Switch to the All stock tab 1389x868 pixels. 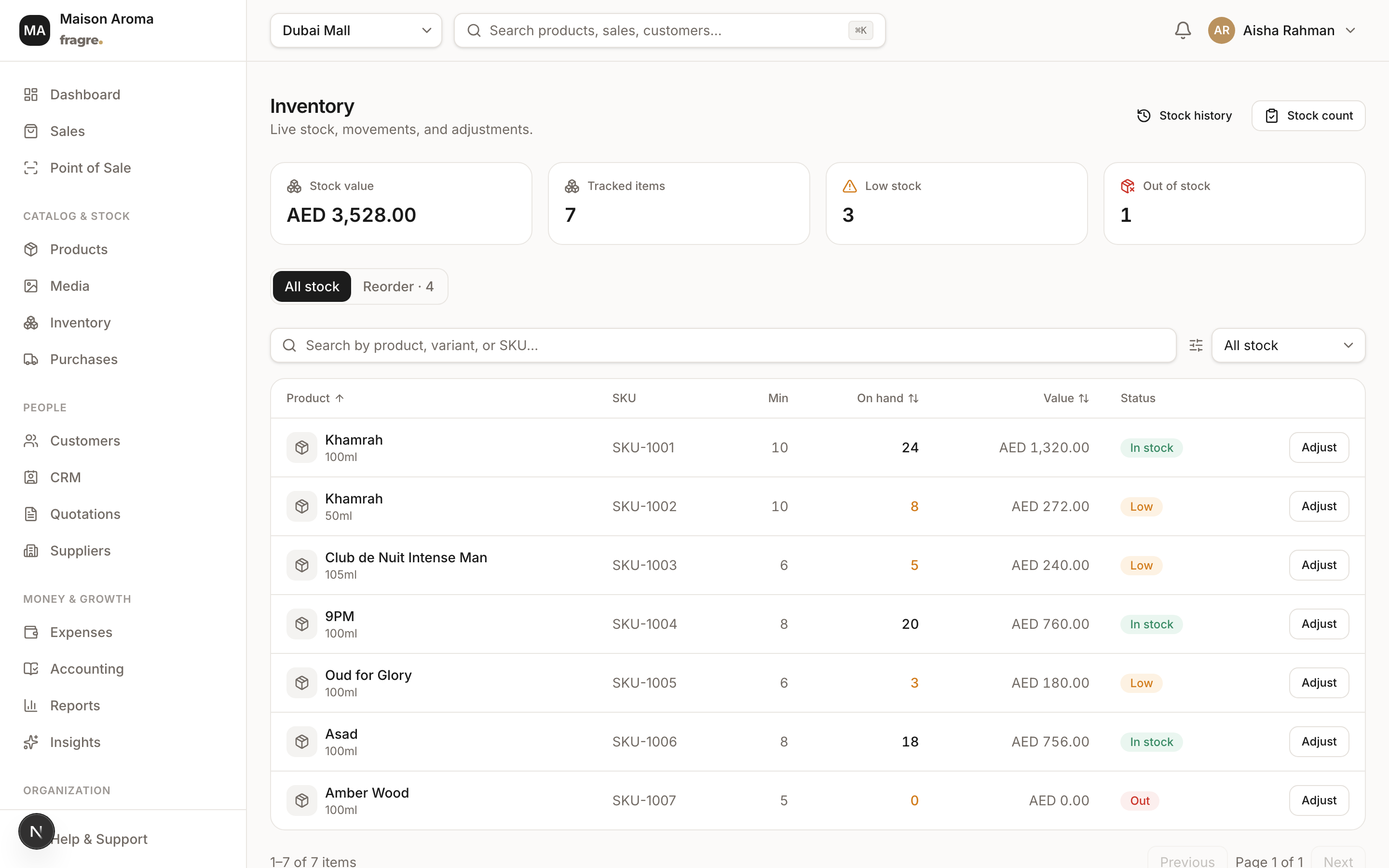(x=312, y=286)
